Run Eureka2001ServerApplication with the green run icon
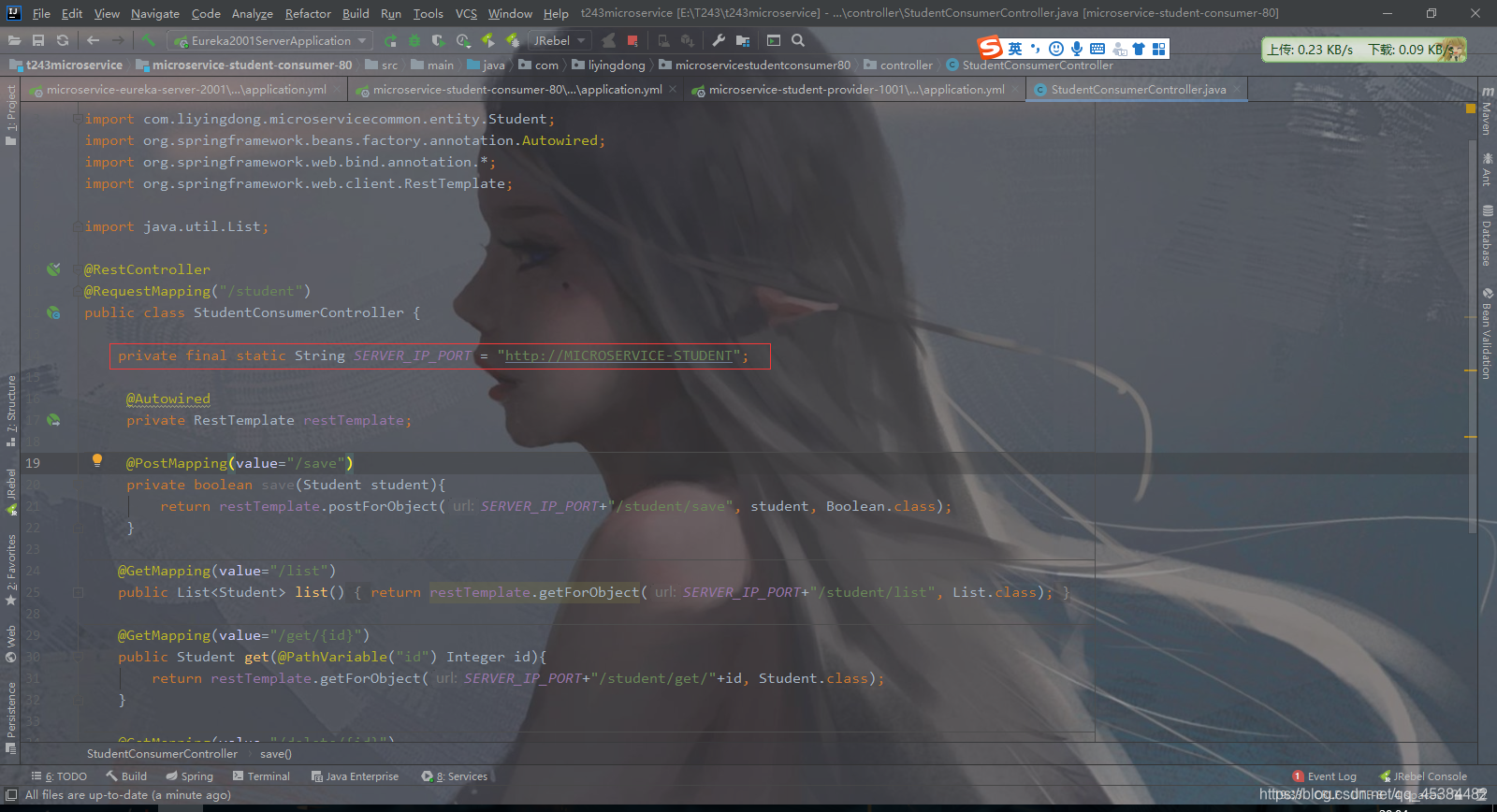Image resolution: width=1497 pixels, height=812 pixels. coord(390,40)
